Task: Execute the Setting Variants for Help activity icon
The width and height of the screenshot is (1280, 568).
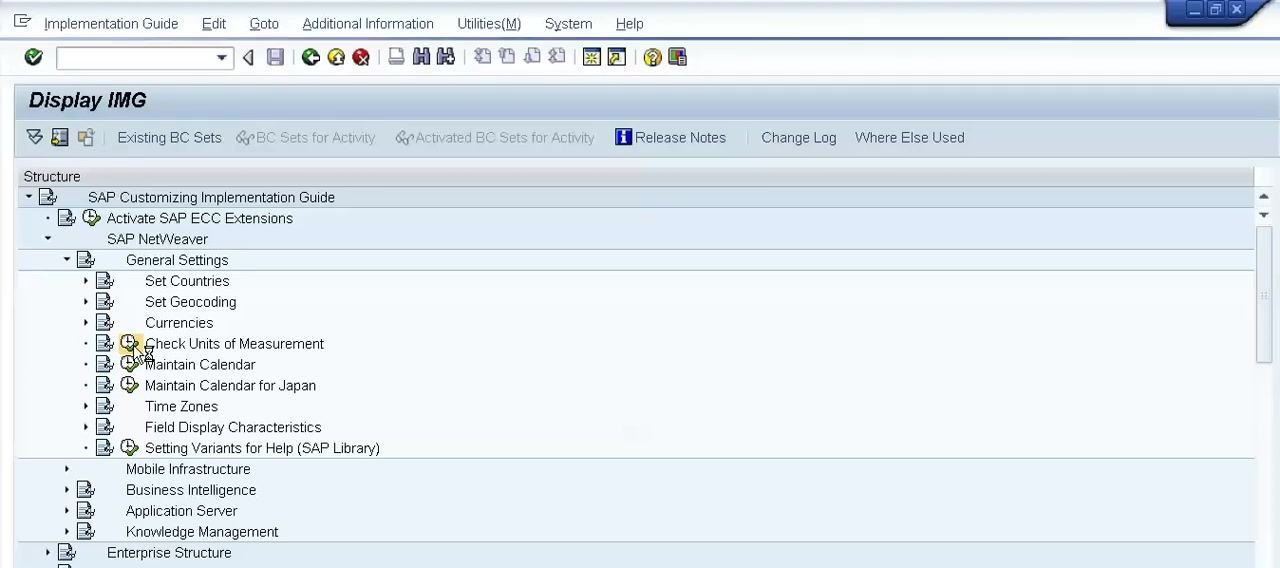Action: [129, 448]
